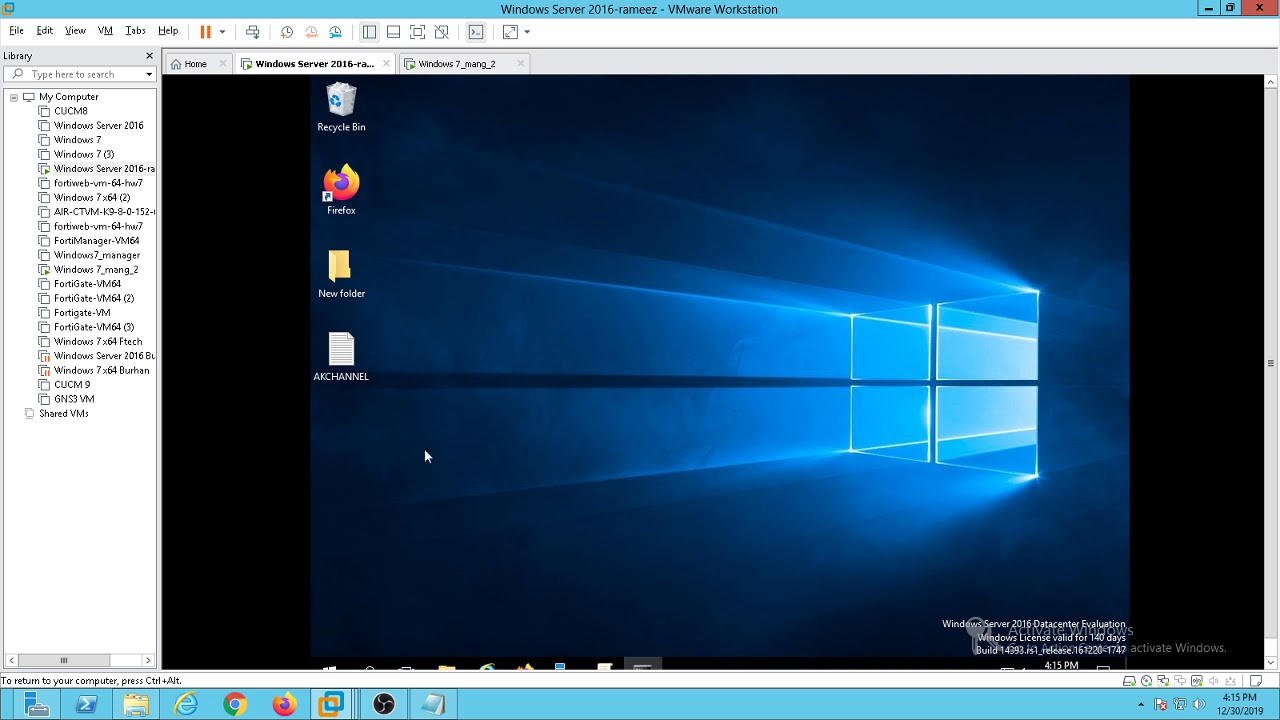Viewport: 1280px width, 720px height.
Task: Click the VM view vertical scrollbar down arrow
Action: click(1271, 662)
